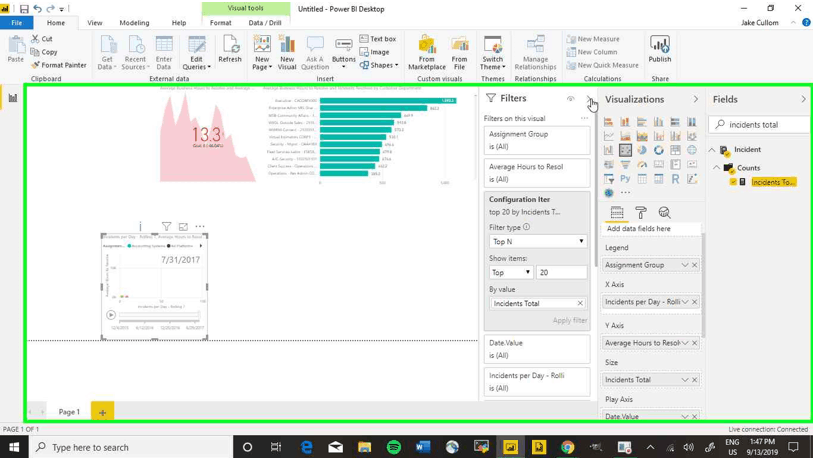The image size is (815, 460).
Task: Open the Help ribbon tab
Action: pyautogui.click(x=179, y=23)
